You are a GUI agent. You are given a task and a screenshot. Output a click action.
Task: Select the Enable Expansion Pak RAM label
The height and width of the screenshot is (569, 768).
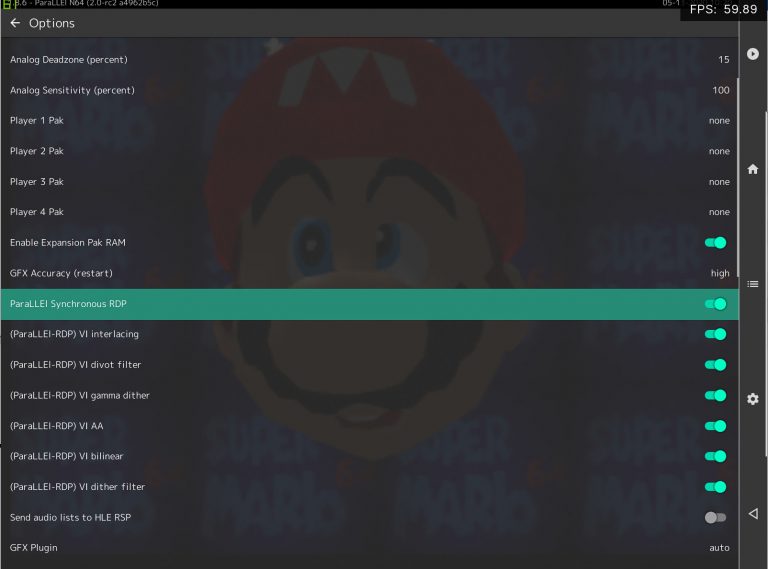(x=68, y=242)
